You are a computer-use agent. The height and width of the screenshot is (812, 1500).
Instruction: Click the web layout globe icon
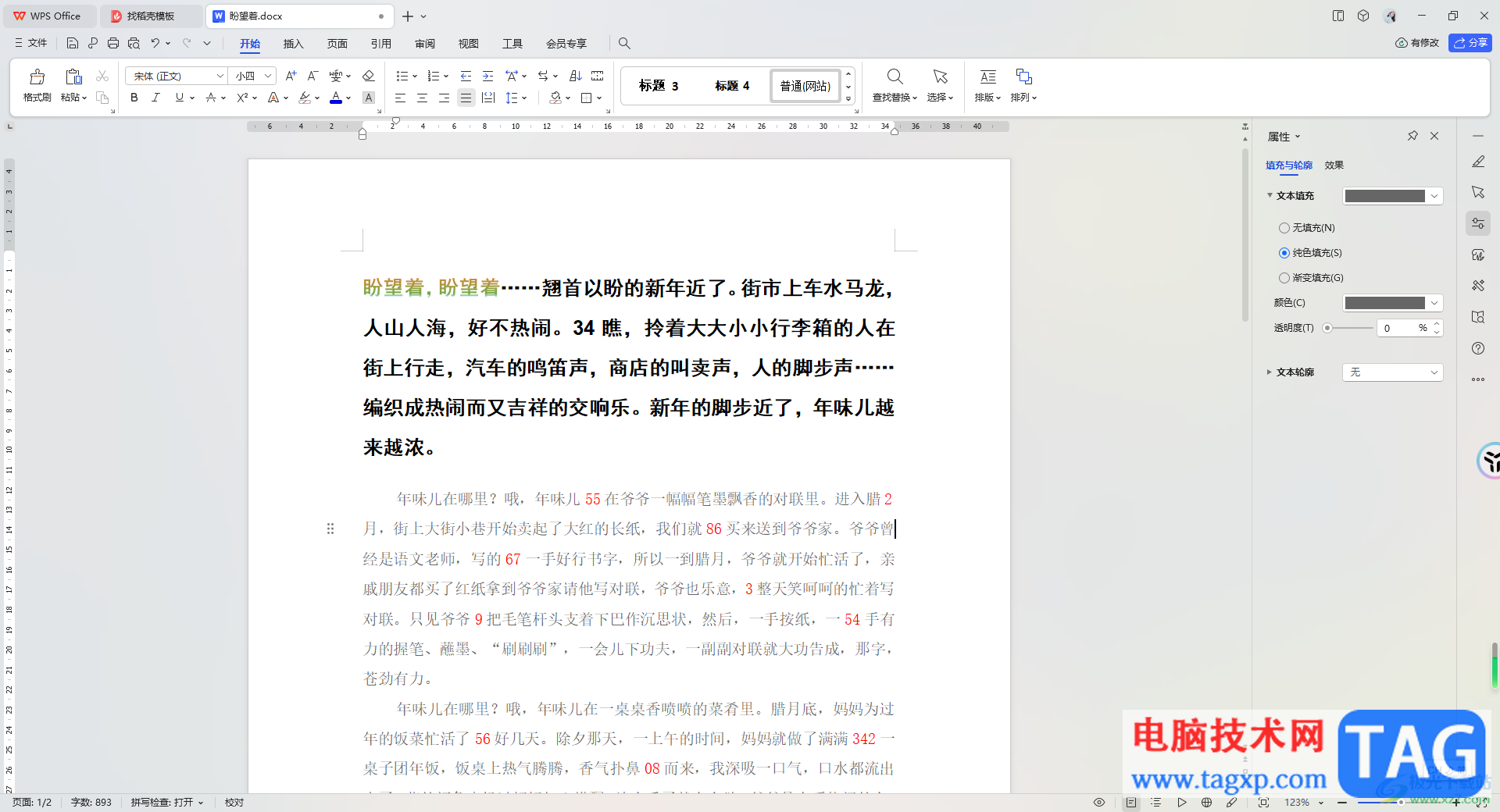pos(1206,802)
